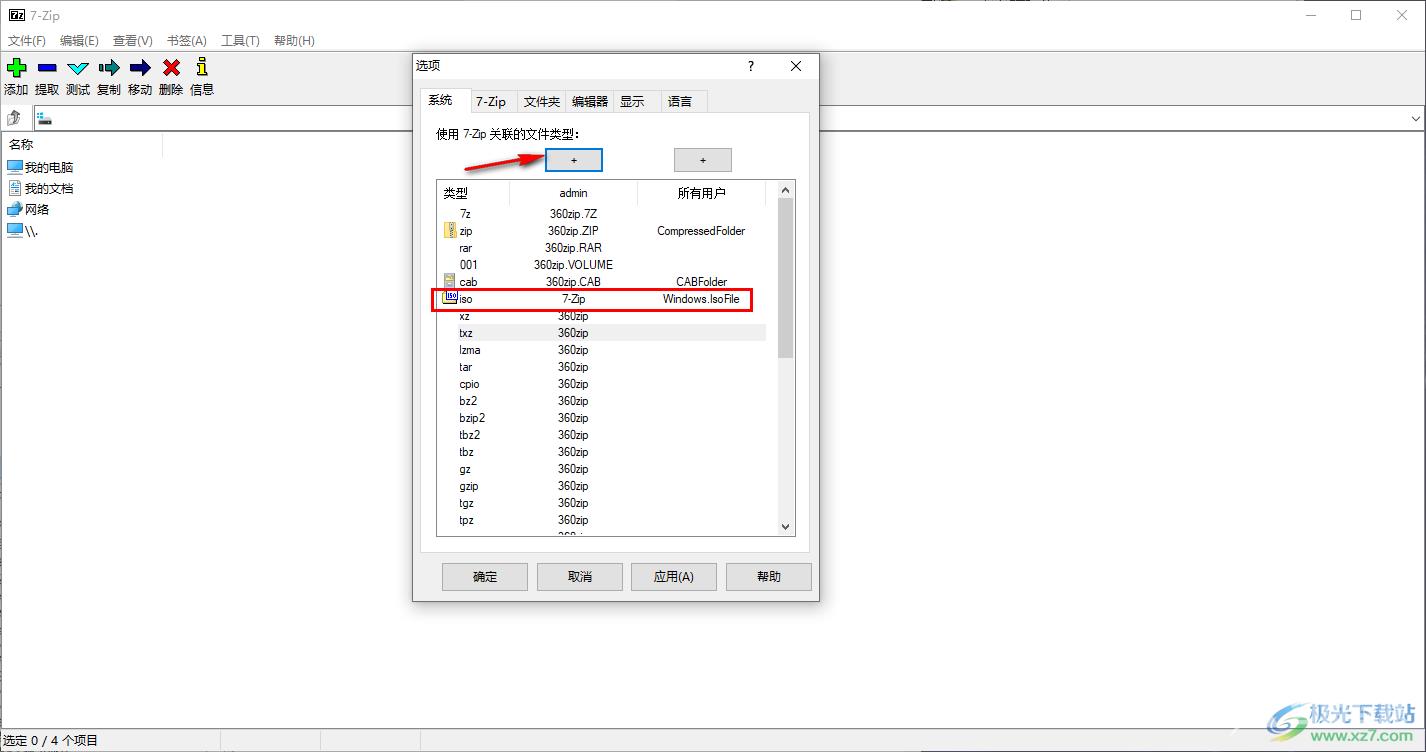Click Windows.IsoFile cell in iso row
Image resolution: width=1426 pixels, height=752 pixels.
[x=701, y=298]
